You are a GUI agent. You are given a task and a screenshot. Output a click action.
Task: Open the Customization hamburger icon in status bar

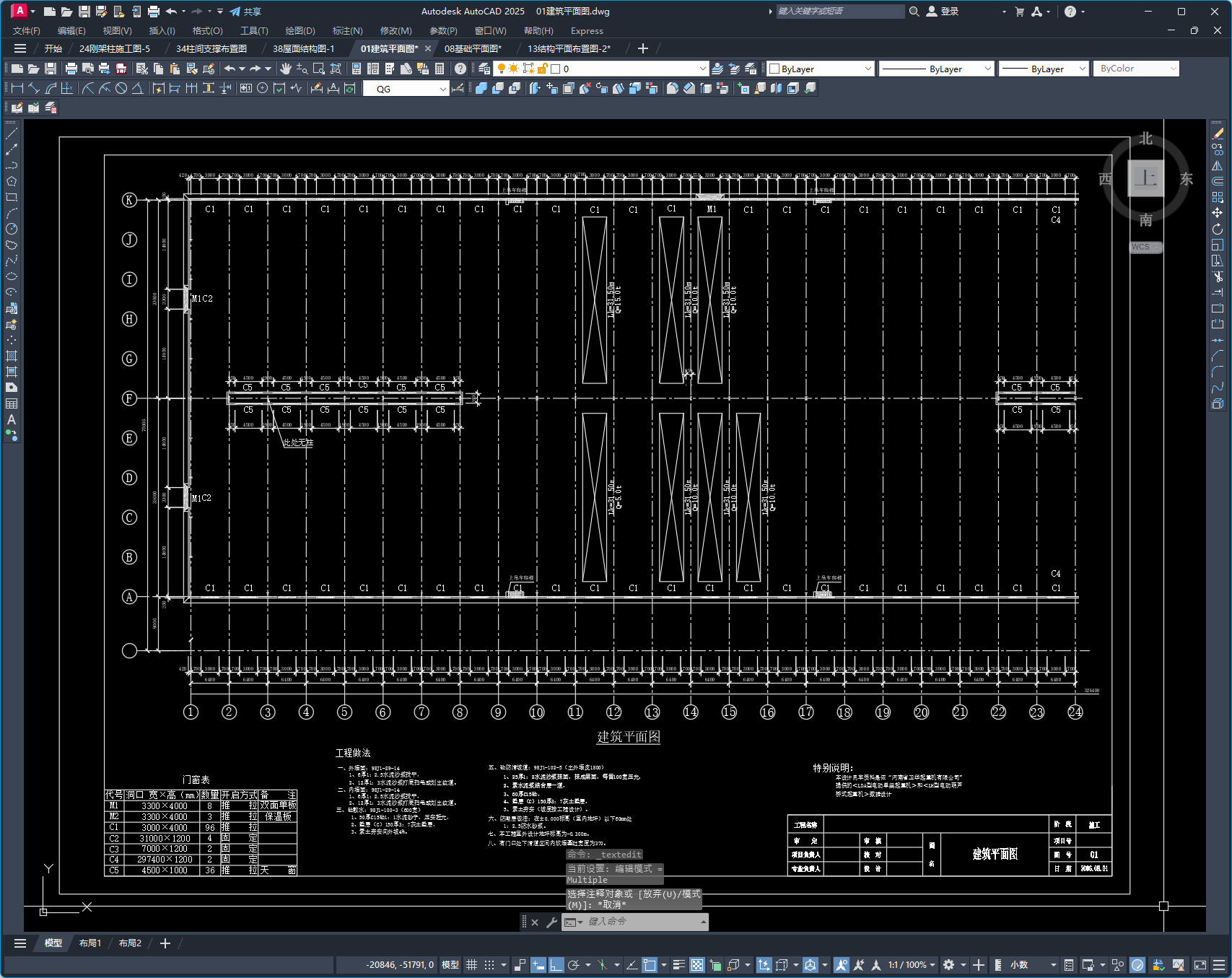coord(1219,965)
